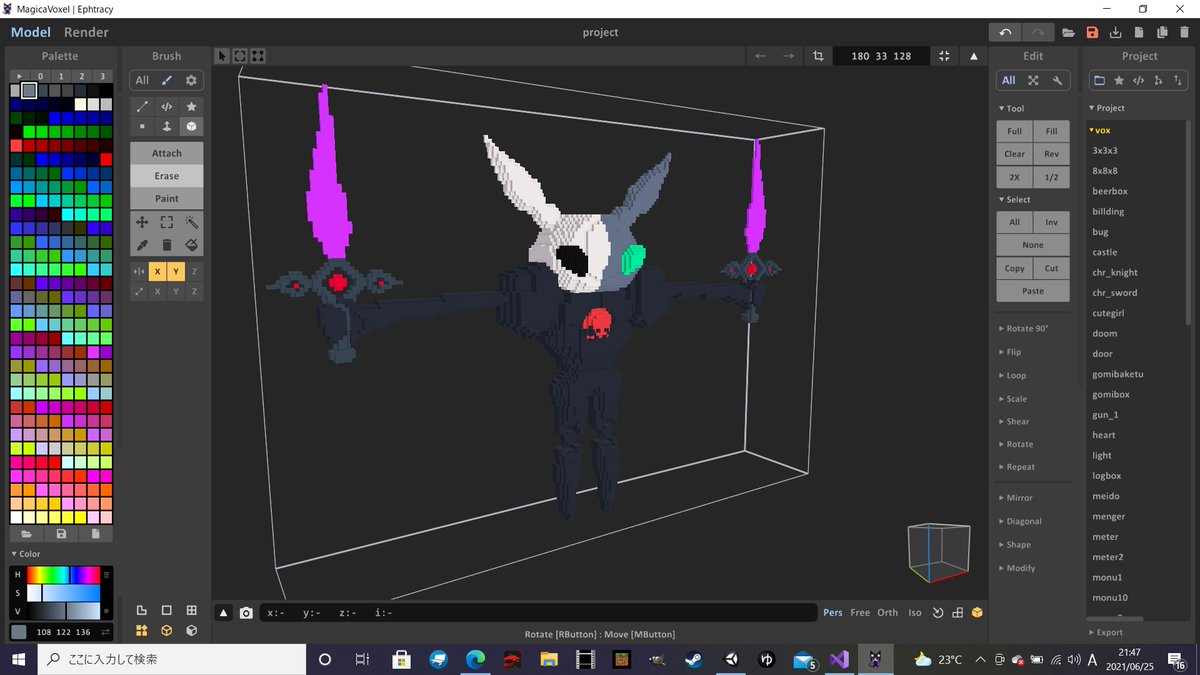Click the Attach mode button
Image resolution: width=1200 pixels, height=675 pixels.
pos(167,153)
